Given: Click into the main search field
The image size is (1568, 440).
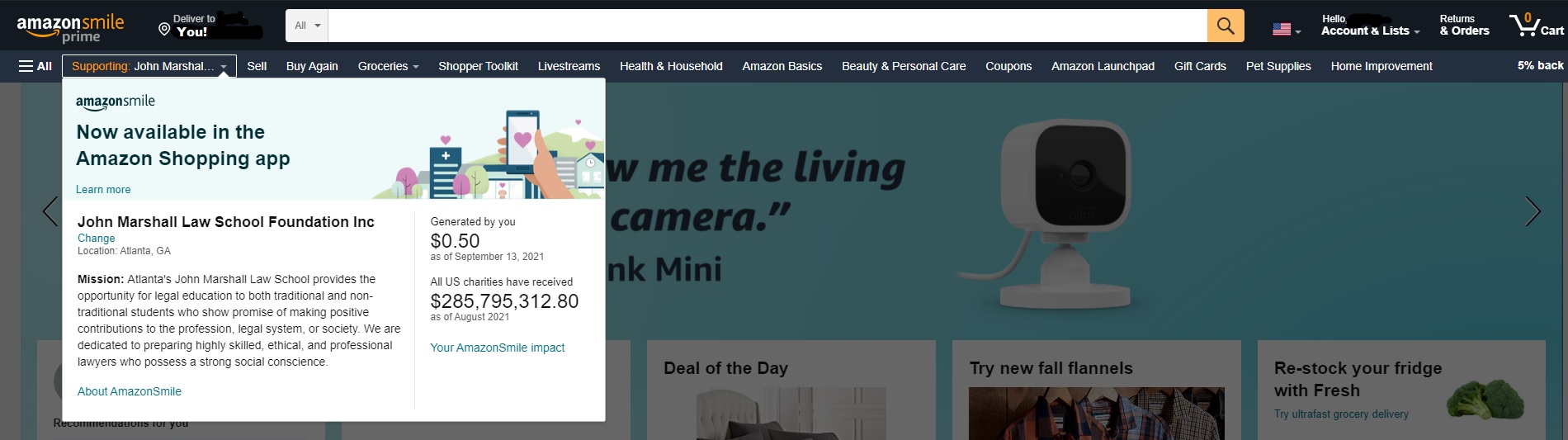Looking at the screenshot, I should 767,26.
